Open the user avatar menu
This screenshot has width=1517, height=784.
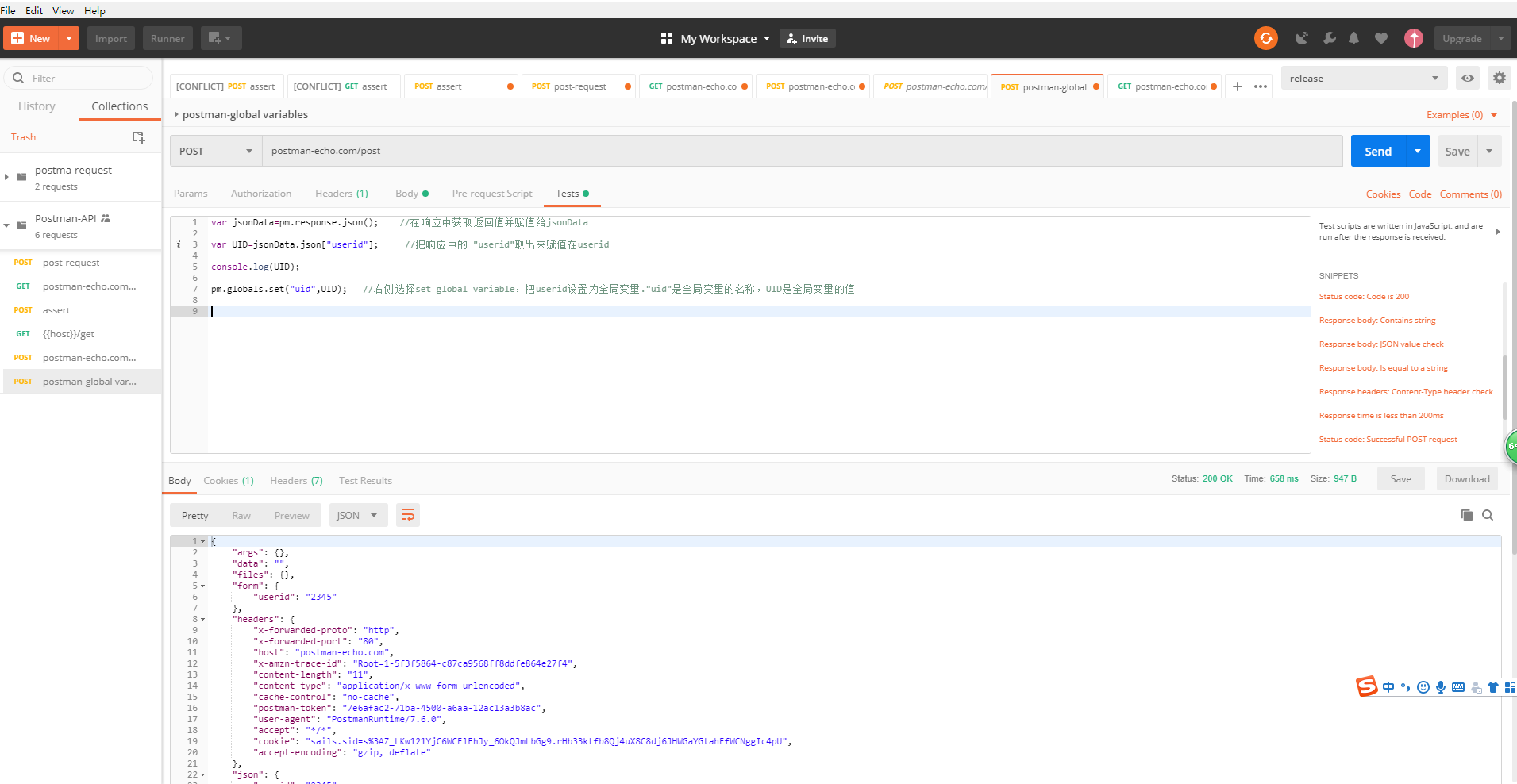pos(1414,38)
